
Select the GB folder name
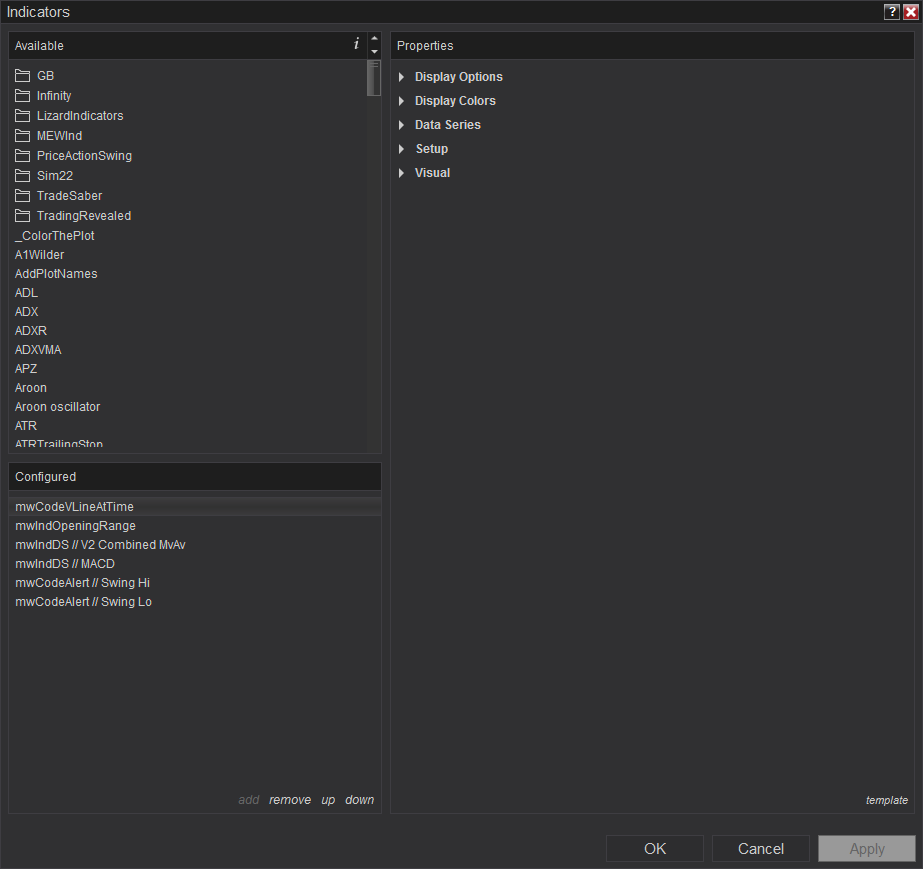click(x=45, y=75)
